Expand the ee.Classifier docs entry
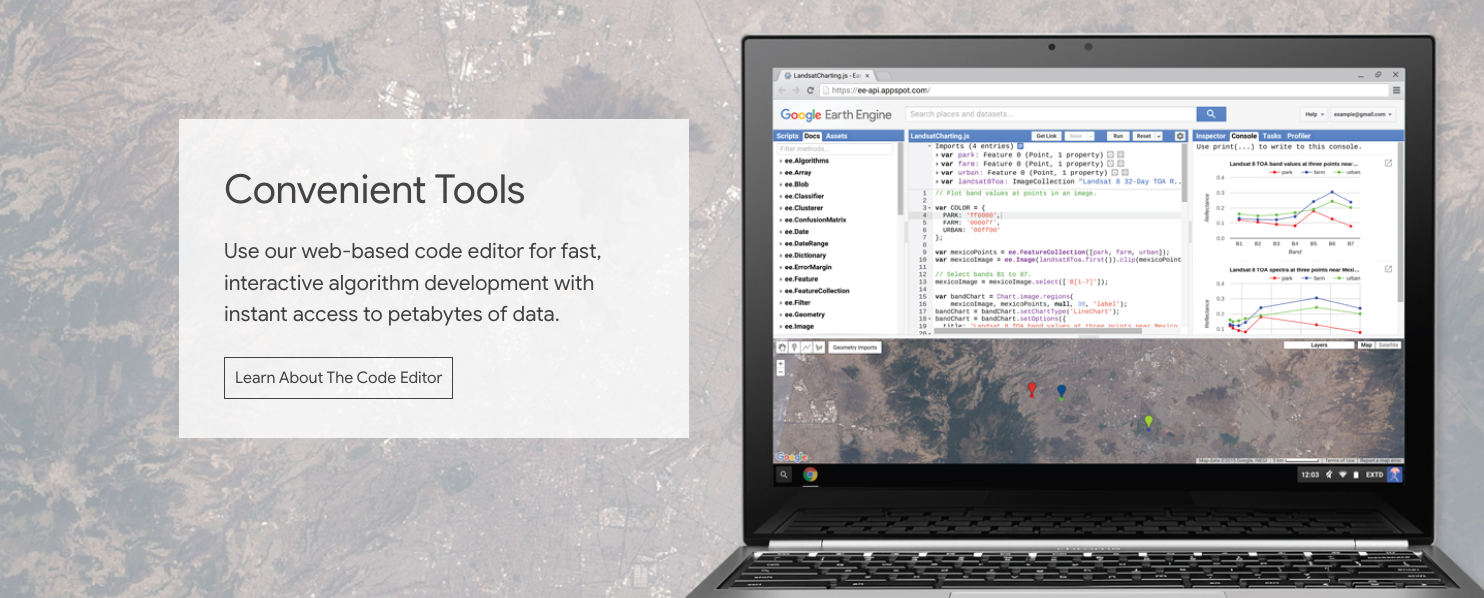 pyautogui.click(x=804, y=197)
